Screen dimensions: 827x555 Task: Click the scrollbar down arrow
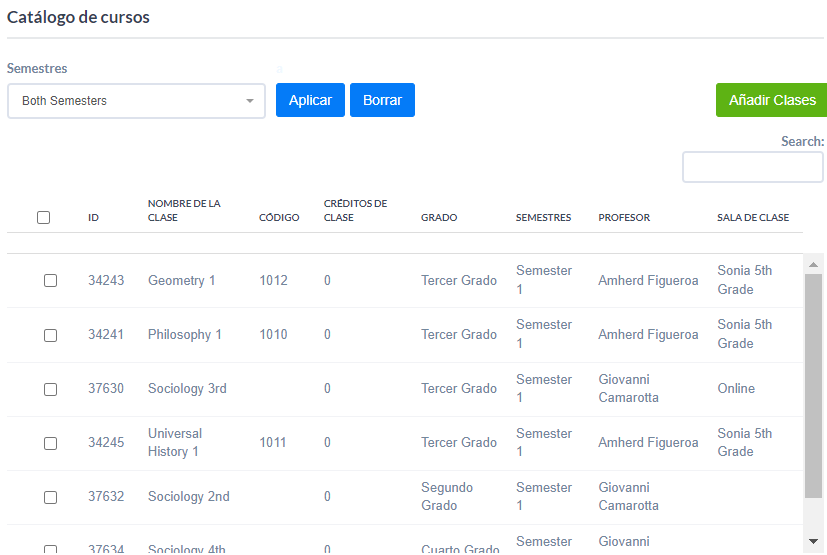pos(813,541)
